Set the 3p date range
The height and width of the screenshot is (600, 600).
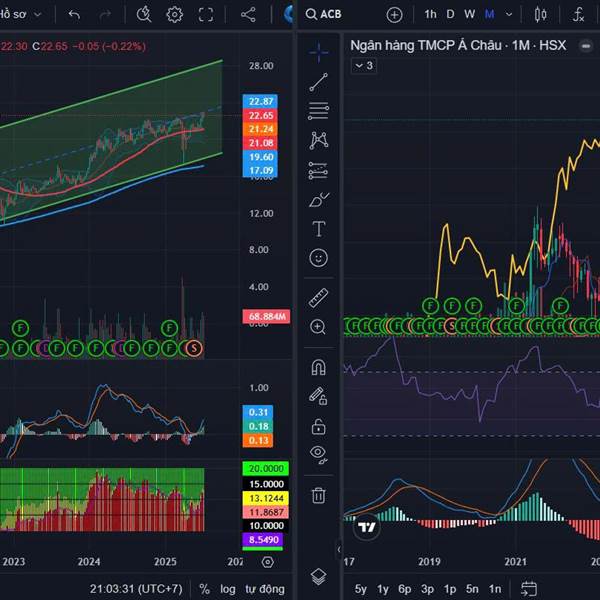[x=427, y=589]
